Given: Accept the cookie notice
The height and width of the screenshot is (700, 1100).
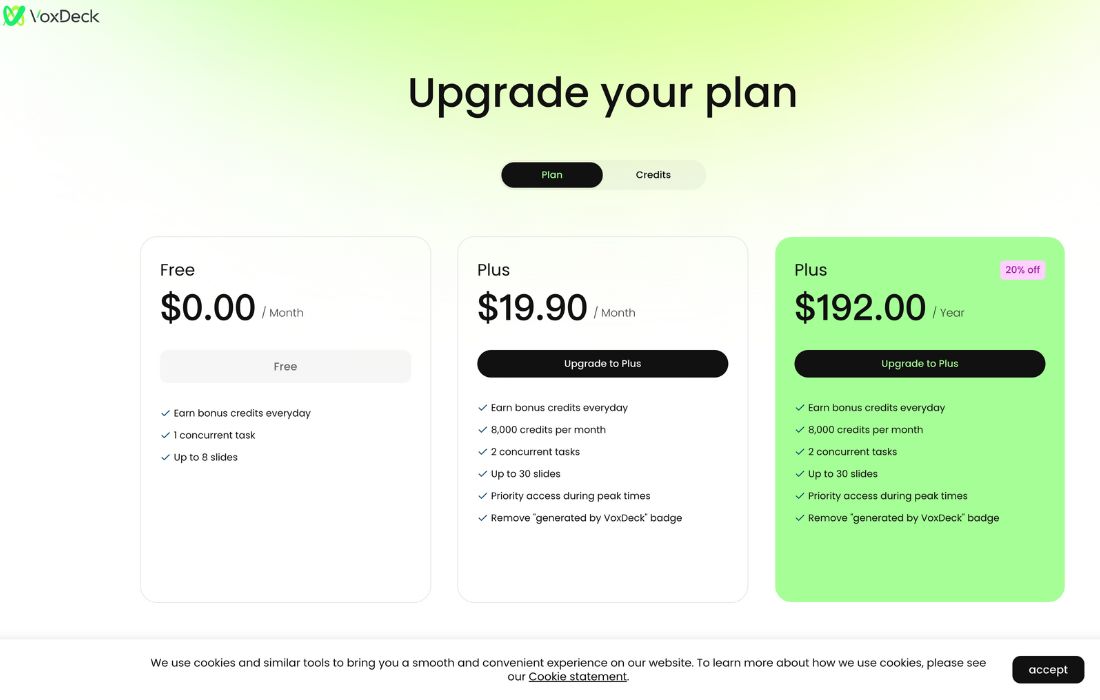Looking at the screenshot, I should click(1047, 669).
